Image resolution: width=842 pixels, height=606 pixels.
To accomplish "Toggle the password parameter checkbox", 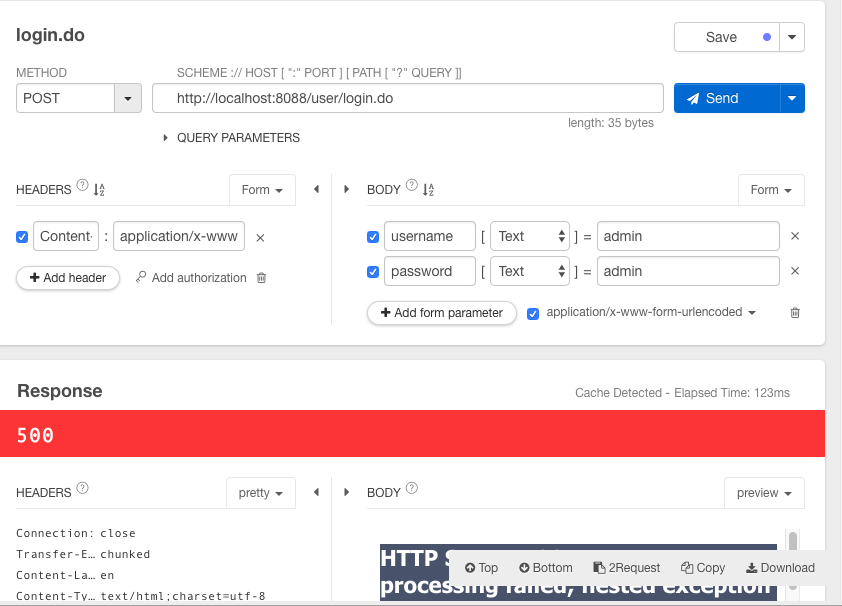I will pyautogui.click(x=373, y=272).
